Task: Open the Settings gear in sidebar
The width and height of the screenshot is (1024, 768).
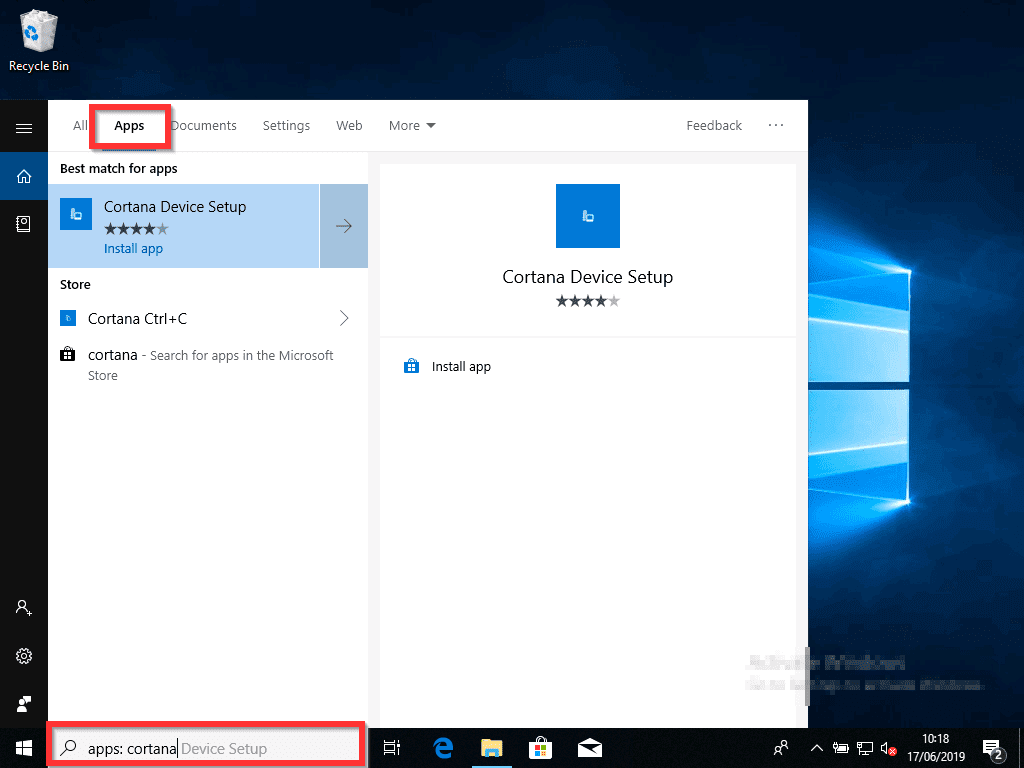Action: pos(24,656)
